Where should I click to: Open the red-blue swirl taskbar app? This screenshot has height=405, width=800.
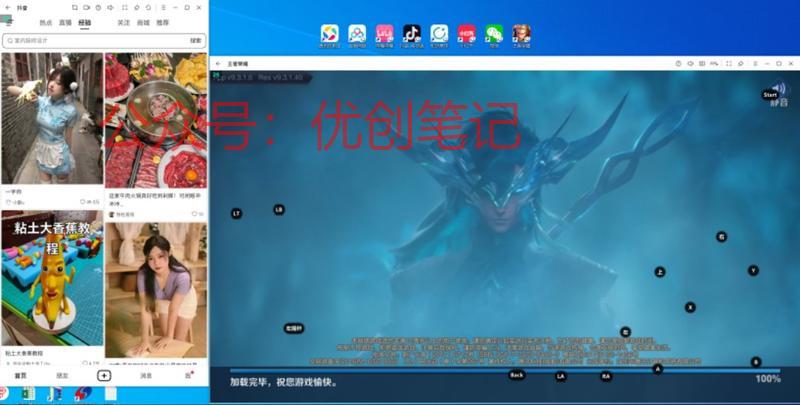tap(83, 394)
